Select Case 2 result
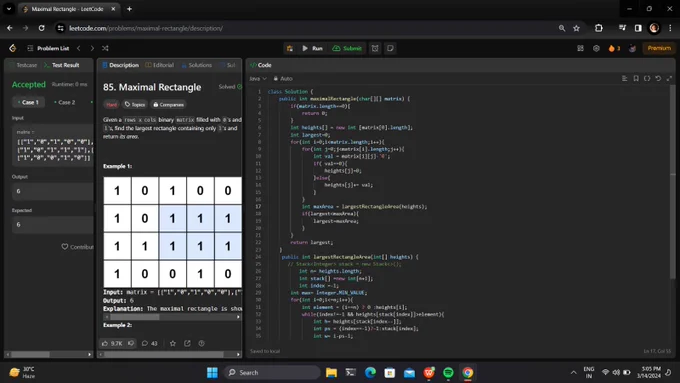This screenshot has width=680, height=383. [x=65, y=102]
